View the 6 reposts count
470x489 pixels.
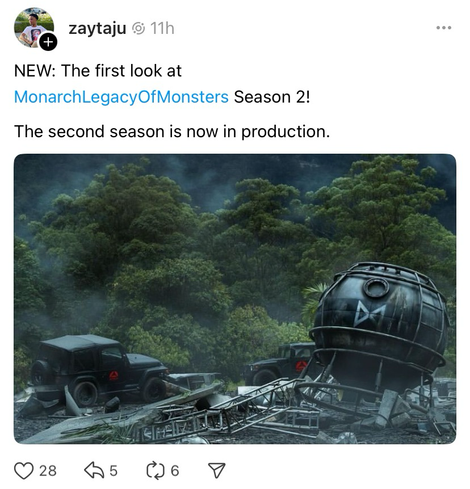[x=175, y=471]
